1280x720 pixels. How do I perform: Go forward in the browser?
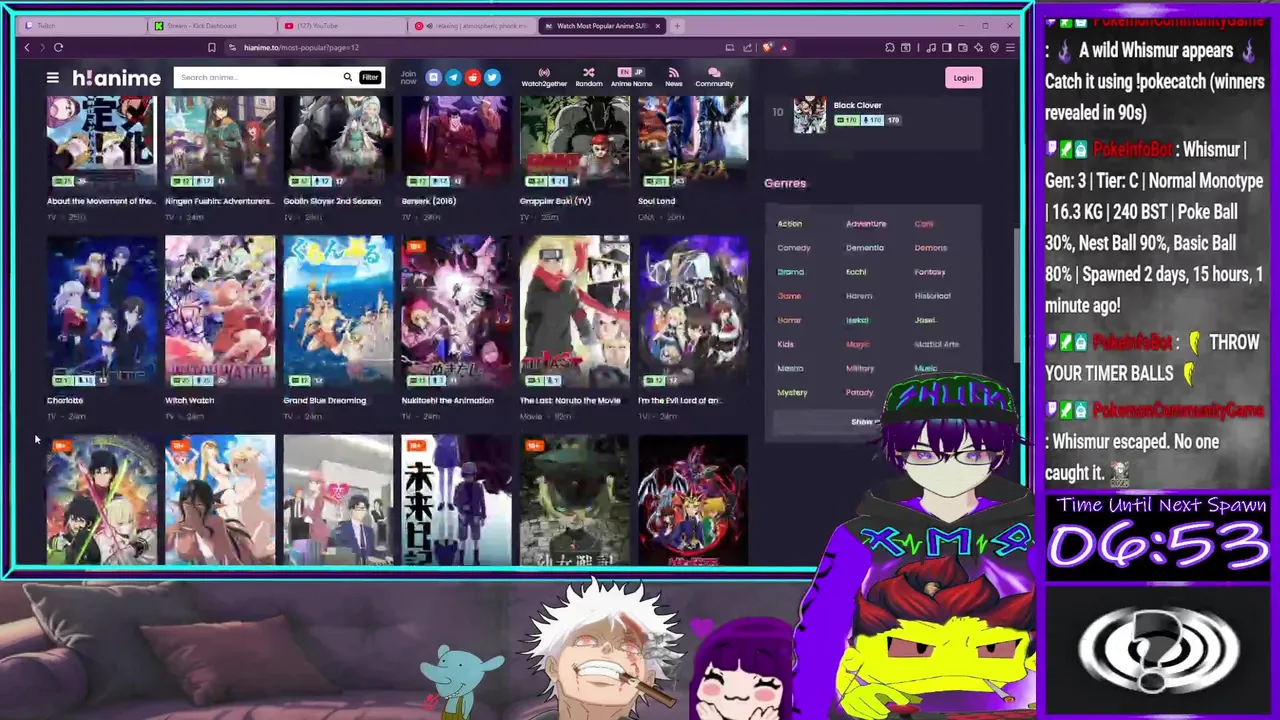(x=42, y=47)
